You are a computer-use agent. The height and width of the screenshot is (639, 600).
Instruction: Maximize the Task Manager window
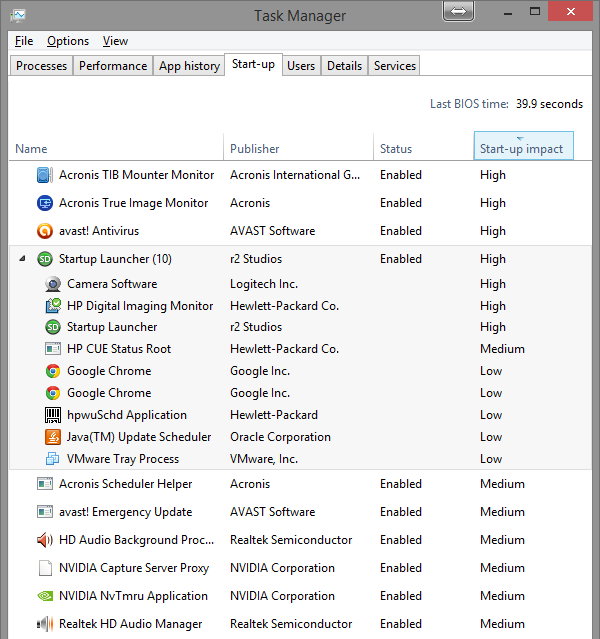pyautogui.click(x=535, y=11)
